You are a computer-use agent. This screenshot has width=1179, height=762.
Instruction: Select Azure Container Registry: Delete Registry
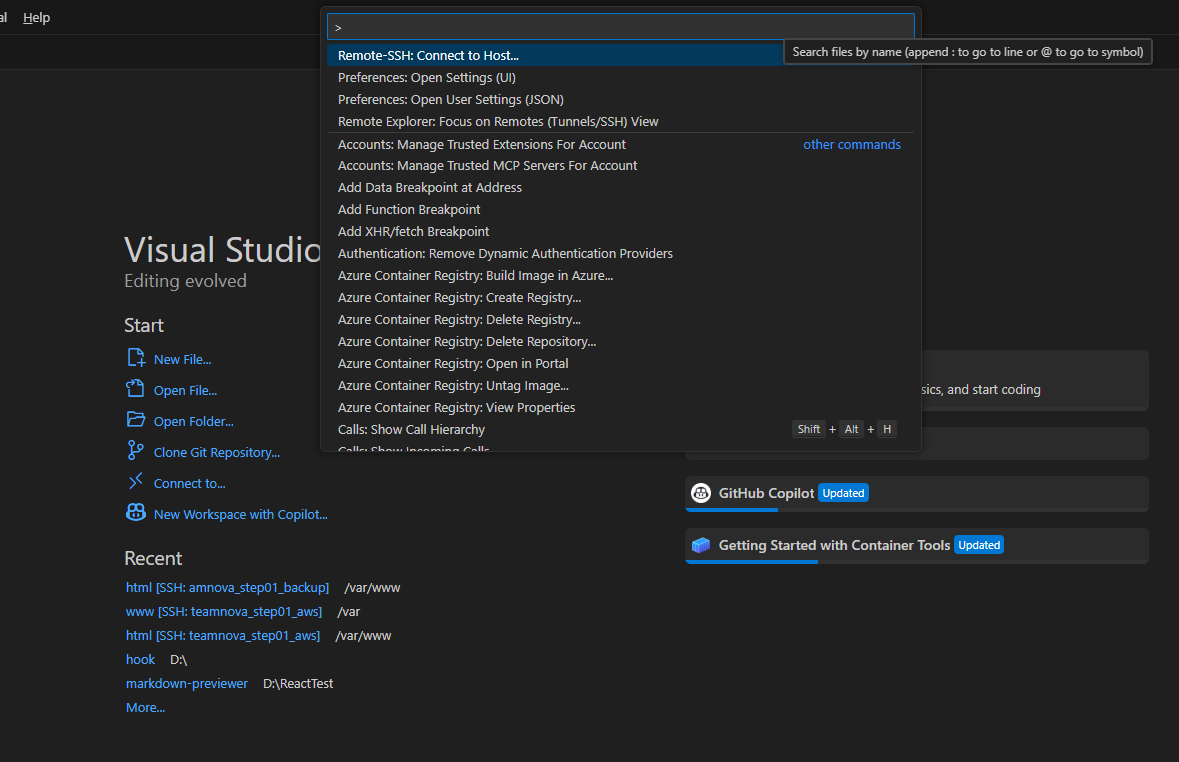[x=621, y=320]
